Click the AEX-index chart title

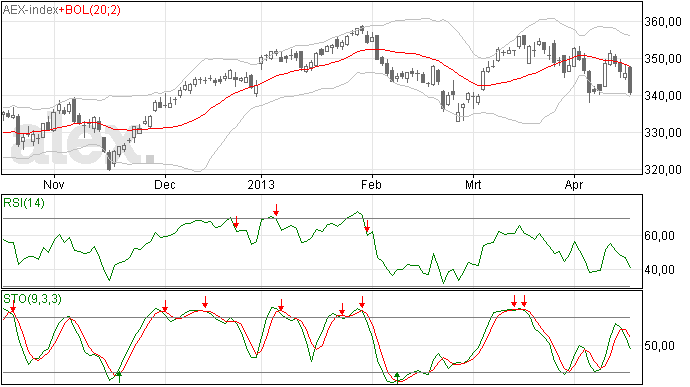click(x=30, y=10)
